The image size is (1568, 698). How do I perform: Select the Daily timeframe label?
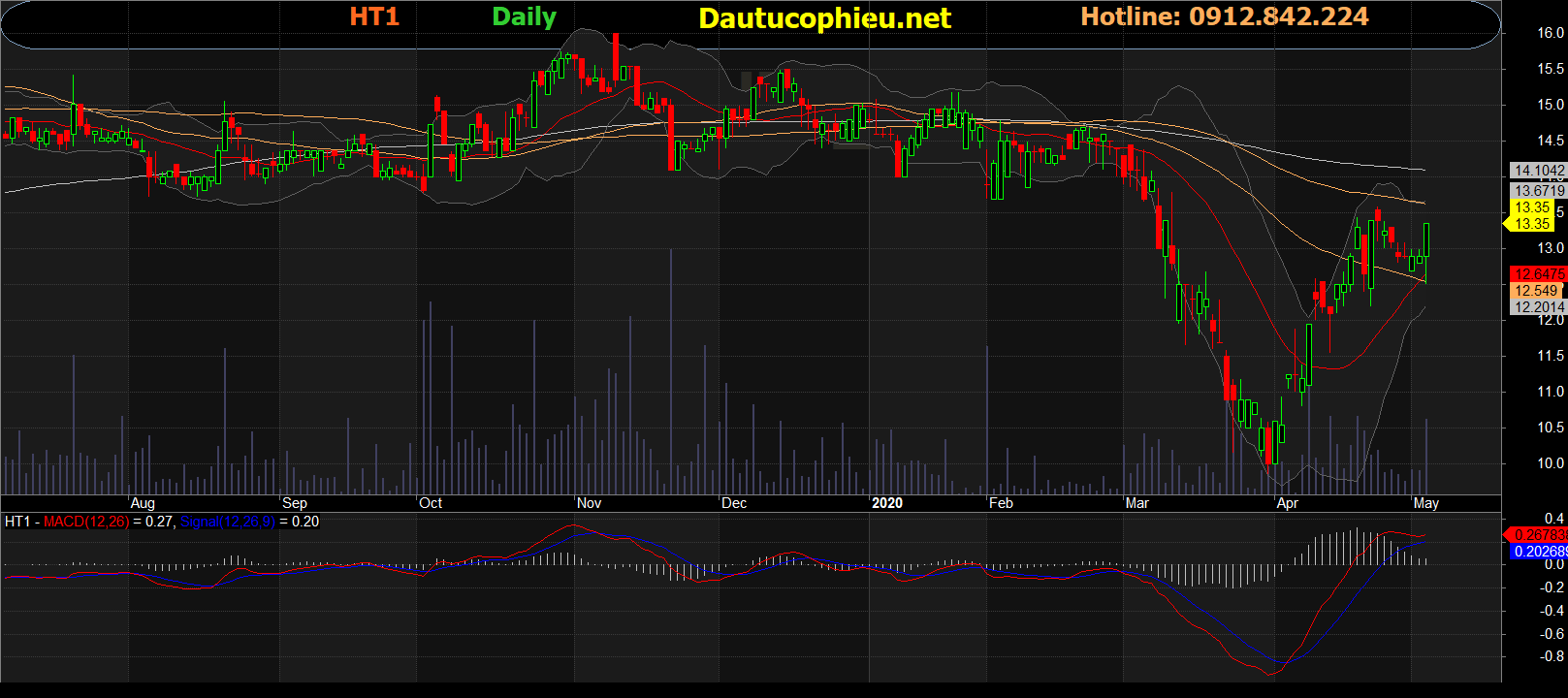(524, 17)
